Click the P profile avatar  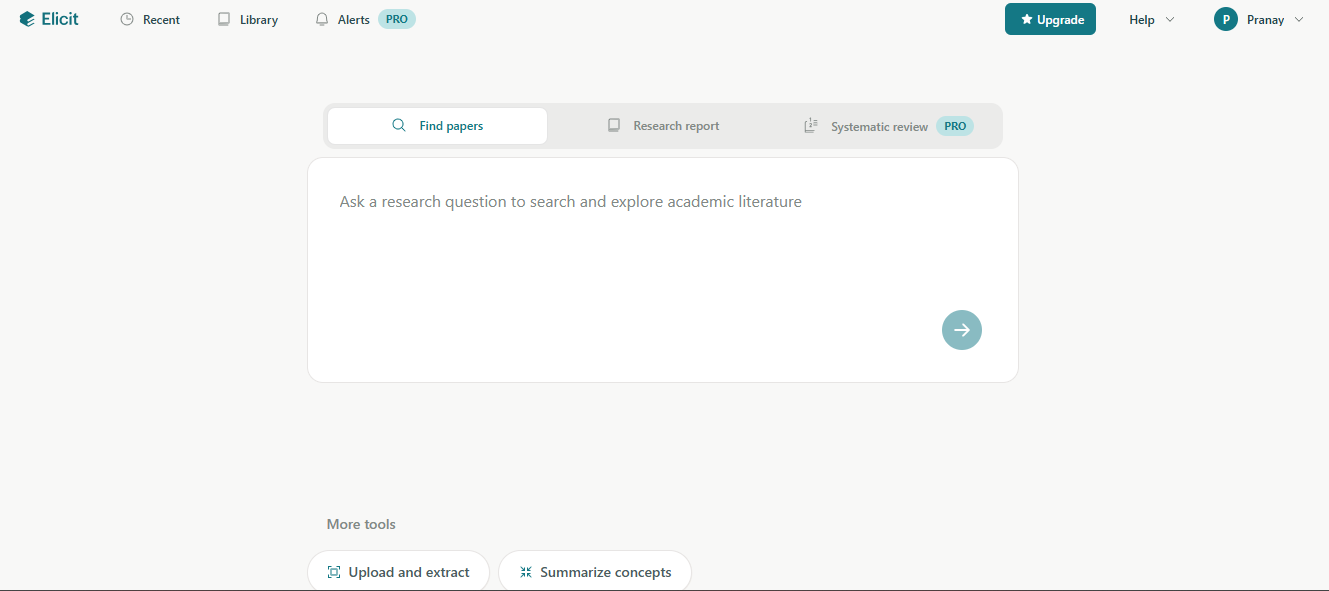[1226, 19]
